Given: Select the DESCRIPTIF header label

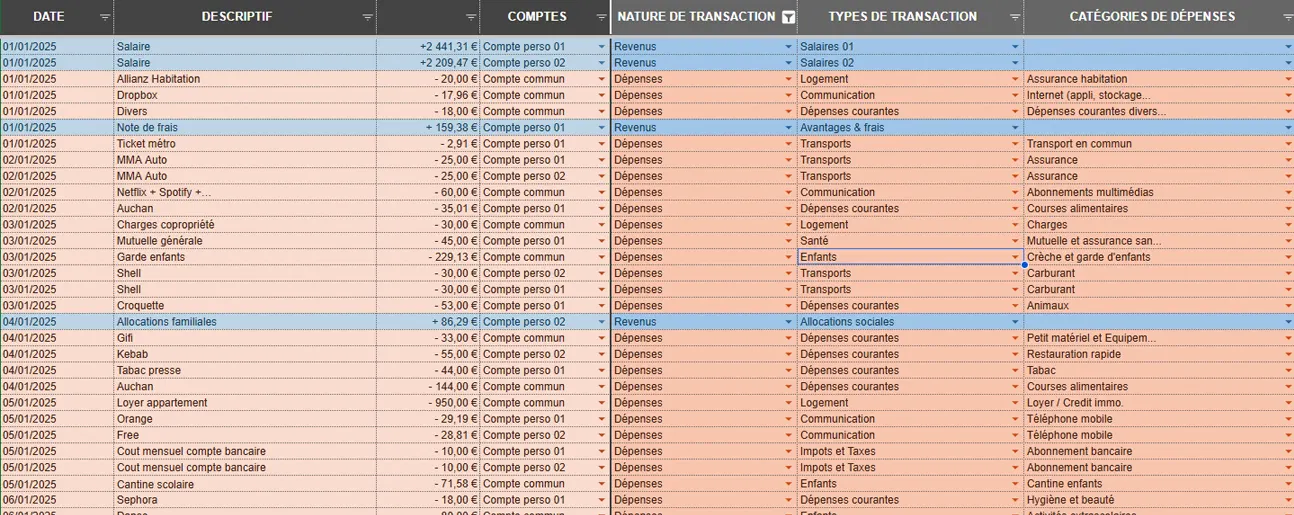Looking at the screenshot, I should pyautogui.click(x=237, y=17).
